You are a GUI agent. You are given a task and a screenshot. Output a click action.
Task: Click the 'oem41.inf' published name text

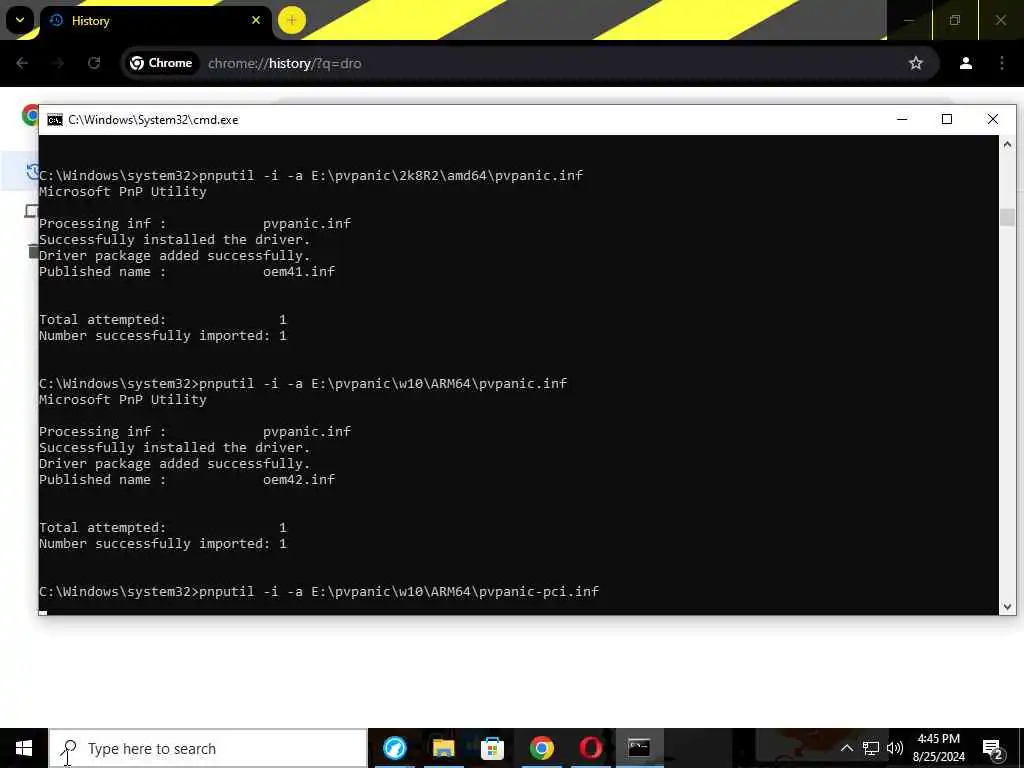[298, 272]
